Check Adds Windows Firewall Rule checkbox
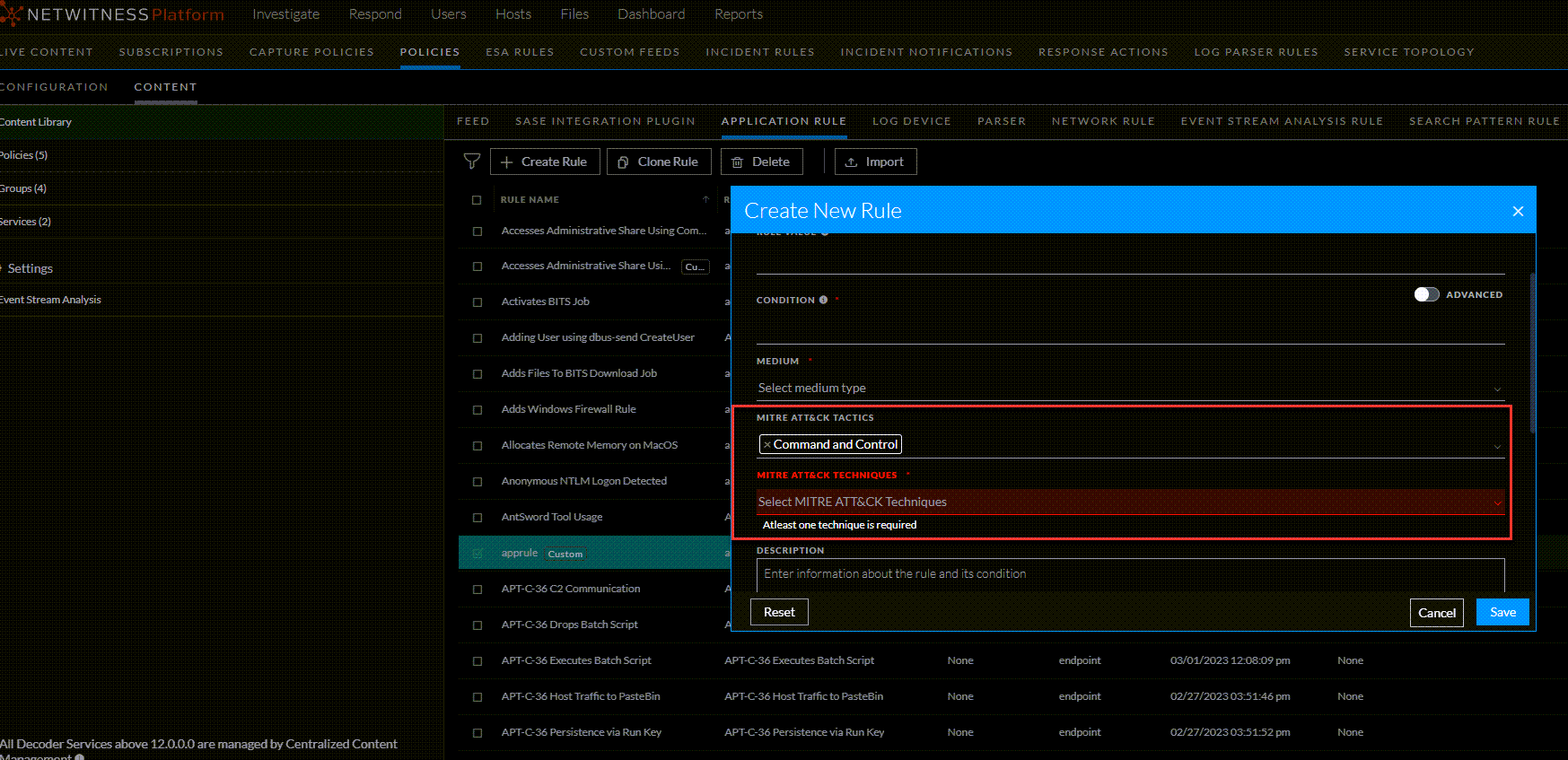Image resolution: width=1568 pixels, height=760 pixels. click(x=477, y=410)
